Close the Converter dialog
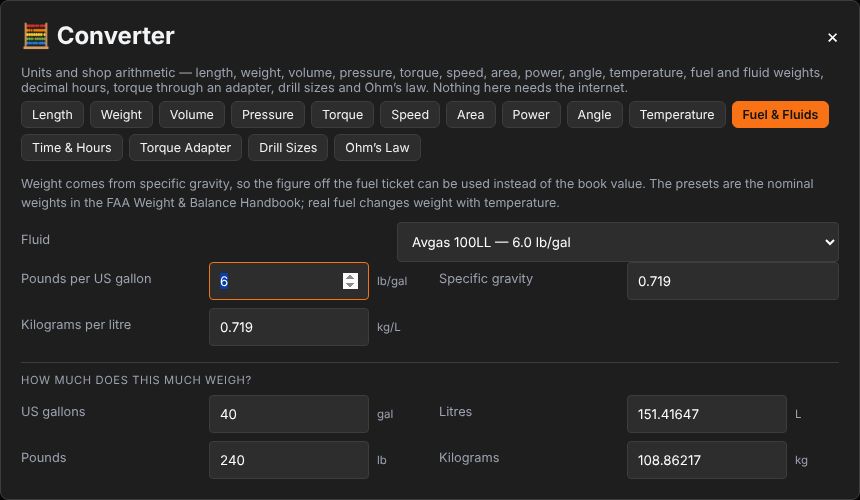Screen dimensions: 860x500 click(x=832, y=37)
